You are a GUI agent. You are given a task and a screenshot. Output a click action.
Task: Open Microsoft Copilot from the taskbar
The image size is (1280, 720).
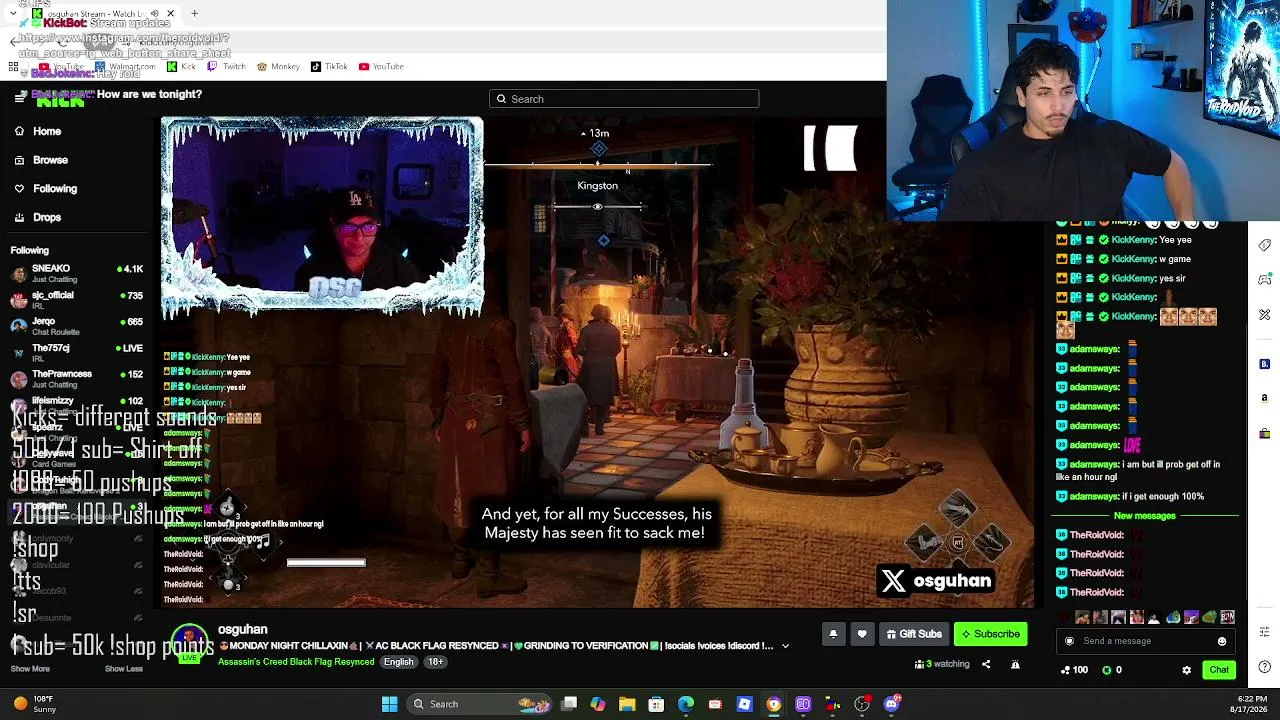tap(598, 704)
